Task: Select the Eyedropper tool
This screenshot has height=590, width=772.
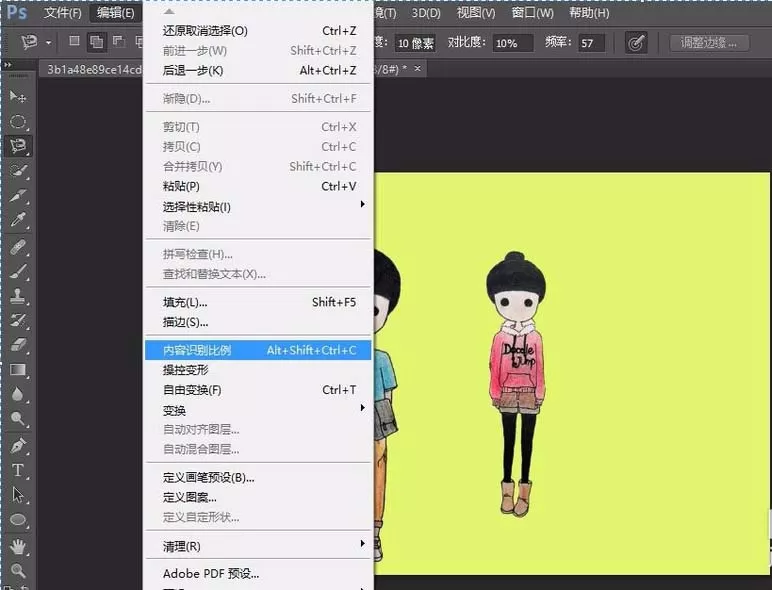Action: 18,220
